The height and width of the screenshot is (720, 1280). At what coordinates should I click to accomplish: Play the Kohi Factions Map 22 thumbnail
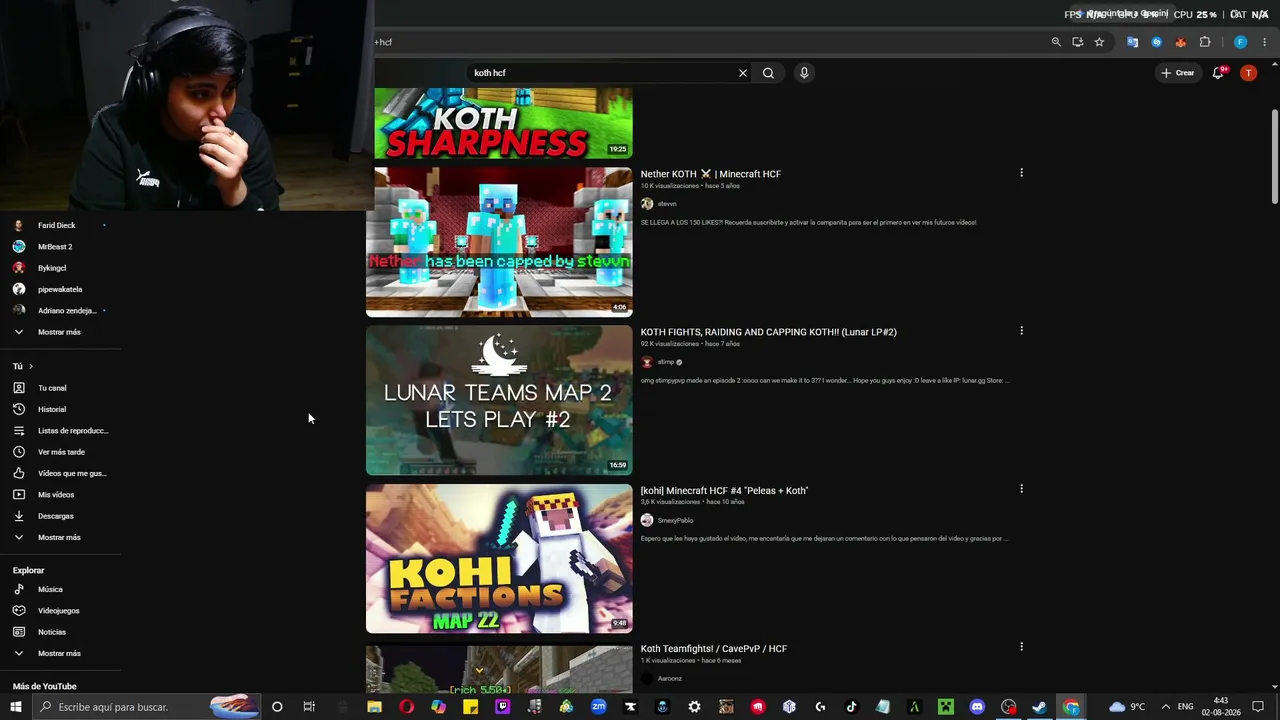[x=499, y=559]
